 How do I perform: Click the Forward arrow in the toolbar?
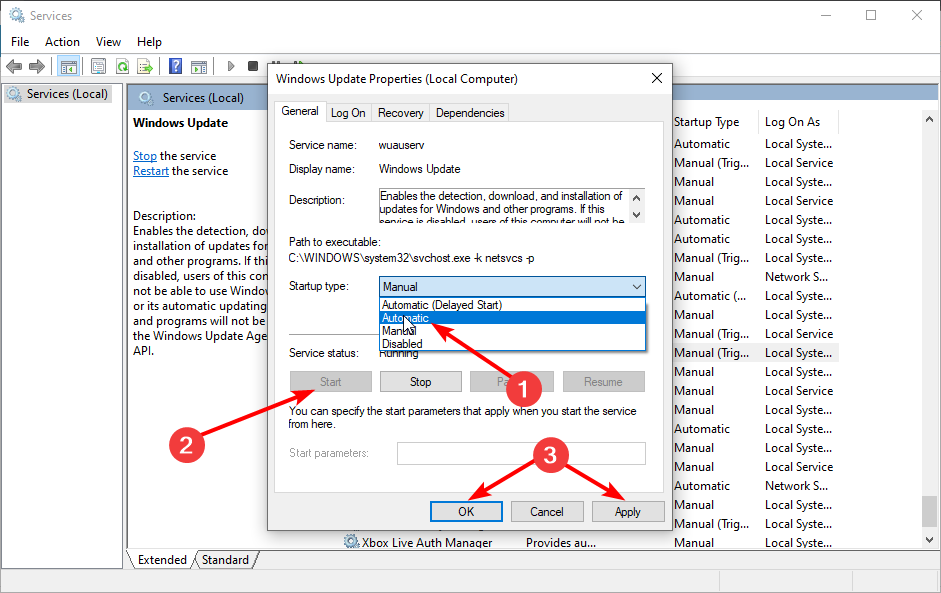coord(37,66)
